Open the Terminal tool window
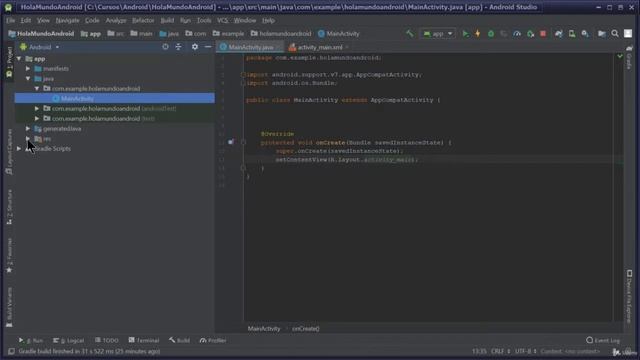Viewport: 640px width, 360px height. pyautogui.click(x=144, y=340)
